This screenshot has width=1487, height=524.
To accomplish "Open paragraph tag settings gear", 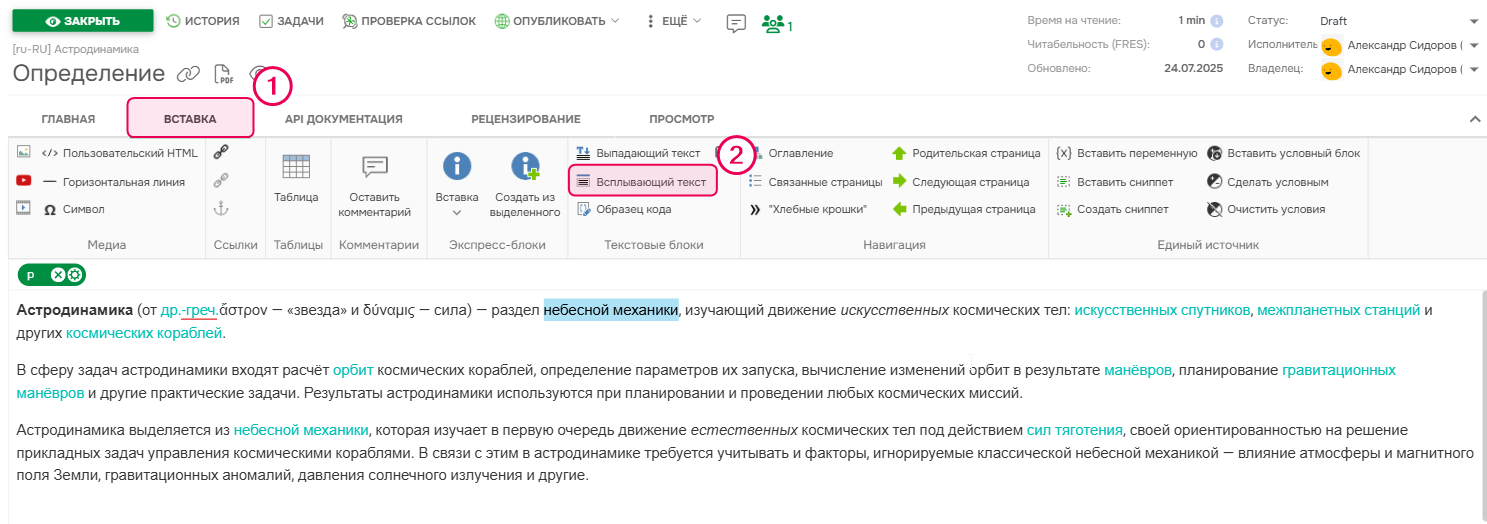I will (74, 275).
